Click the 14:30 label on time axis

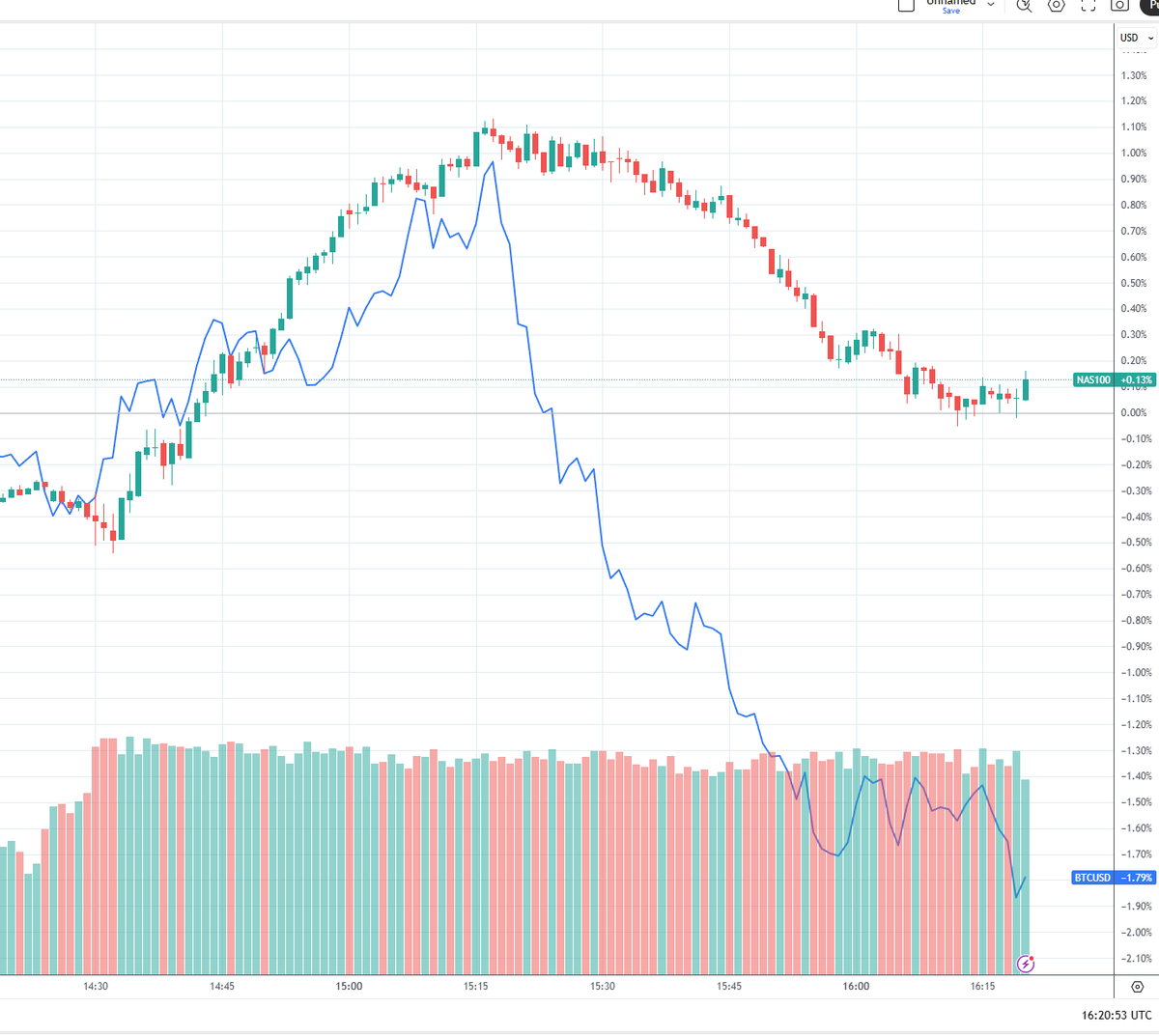(x=96, y=987)
